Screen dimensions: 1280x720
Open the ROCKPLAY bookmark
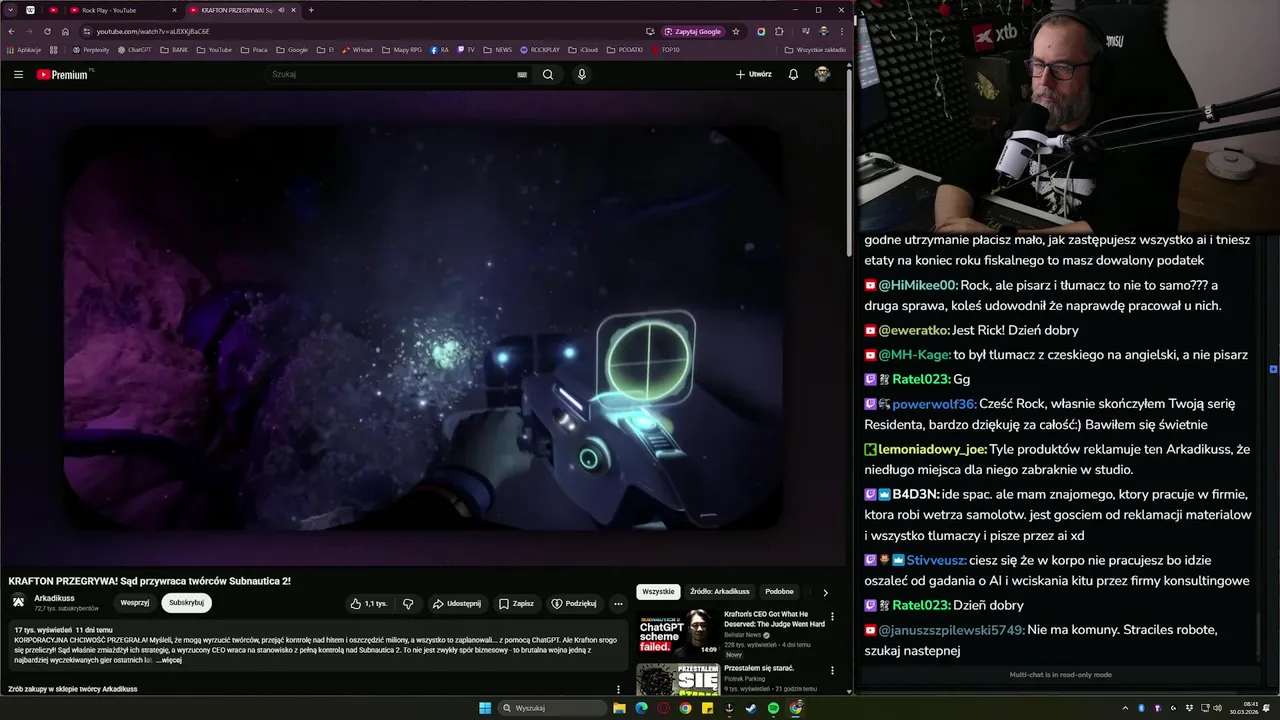[x=540, y=49]
